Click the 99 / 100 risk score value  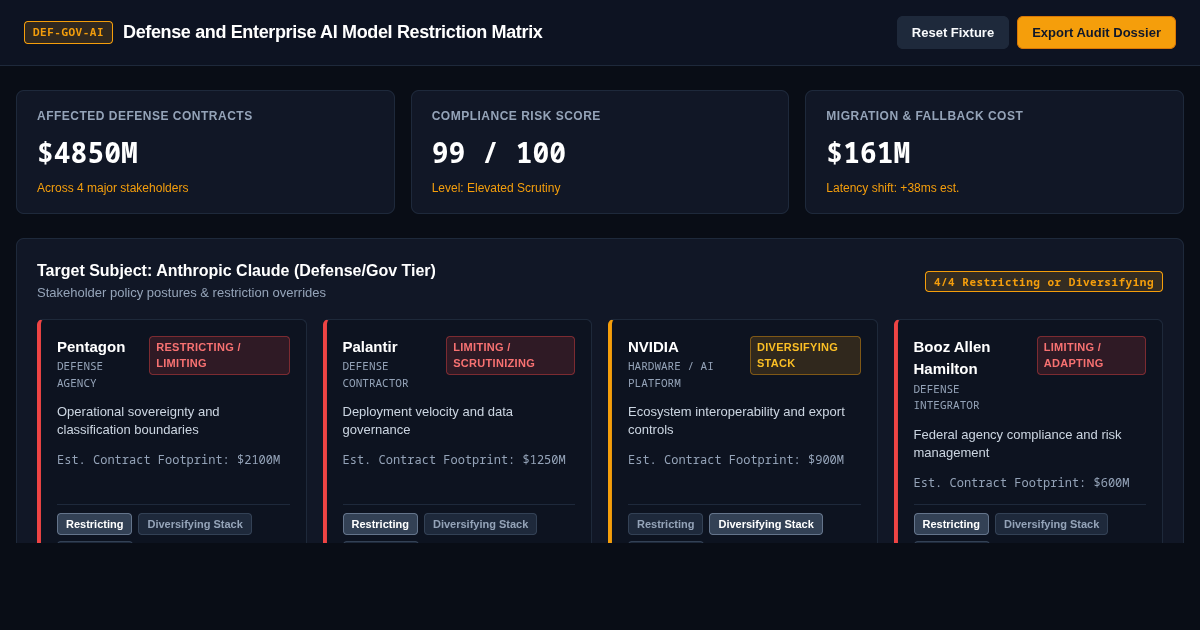(x=499, y=153)
